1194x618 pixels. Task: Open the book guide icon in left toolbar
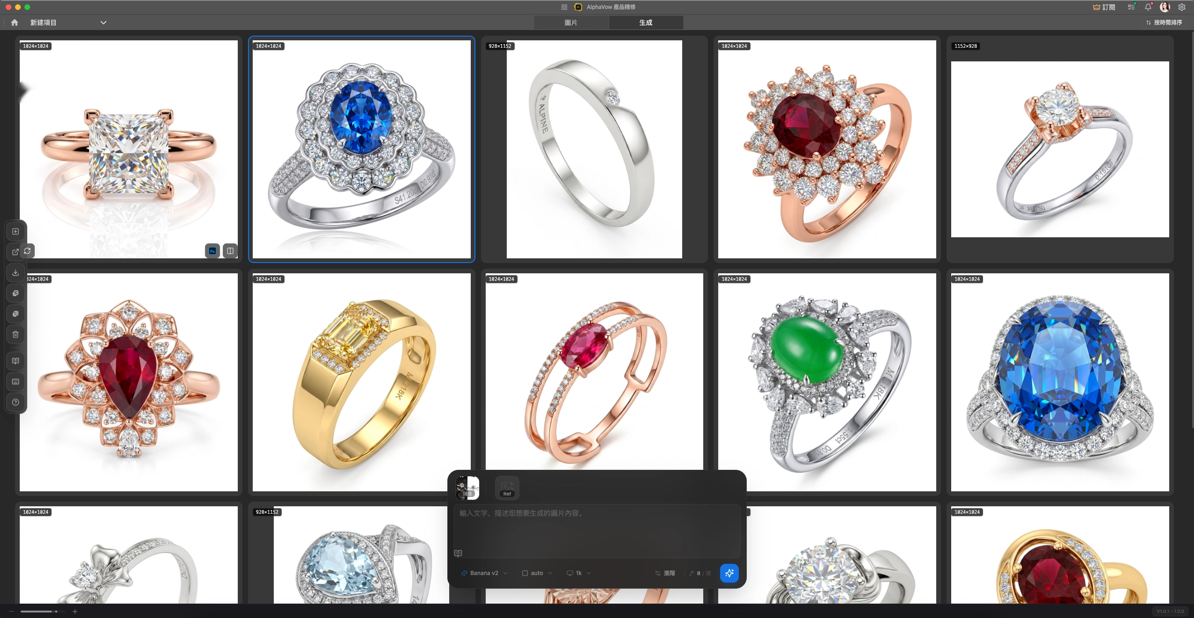pos(16,361)
